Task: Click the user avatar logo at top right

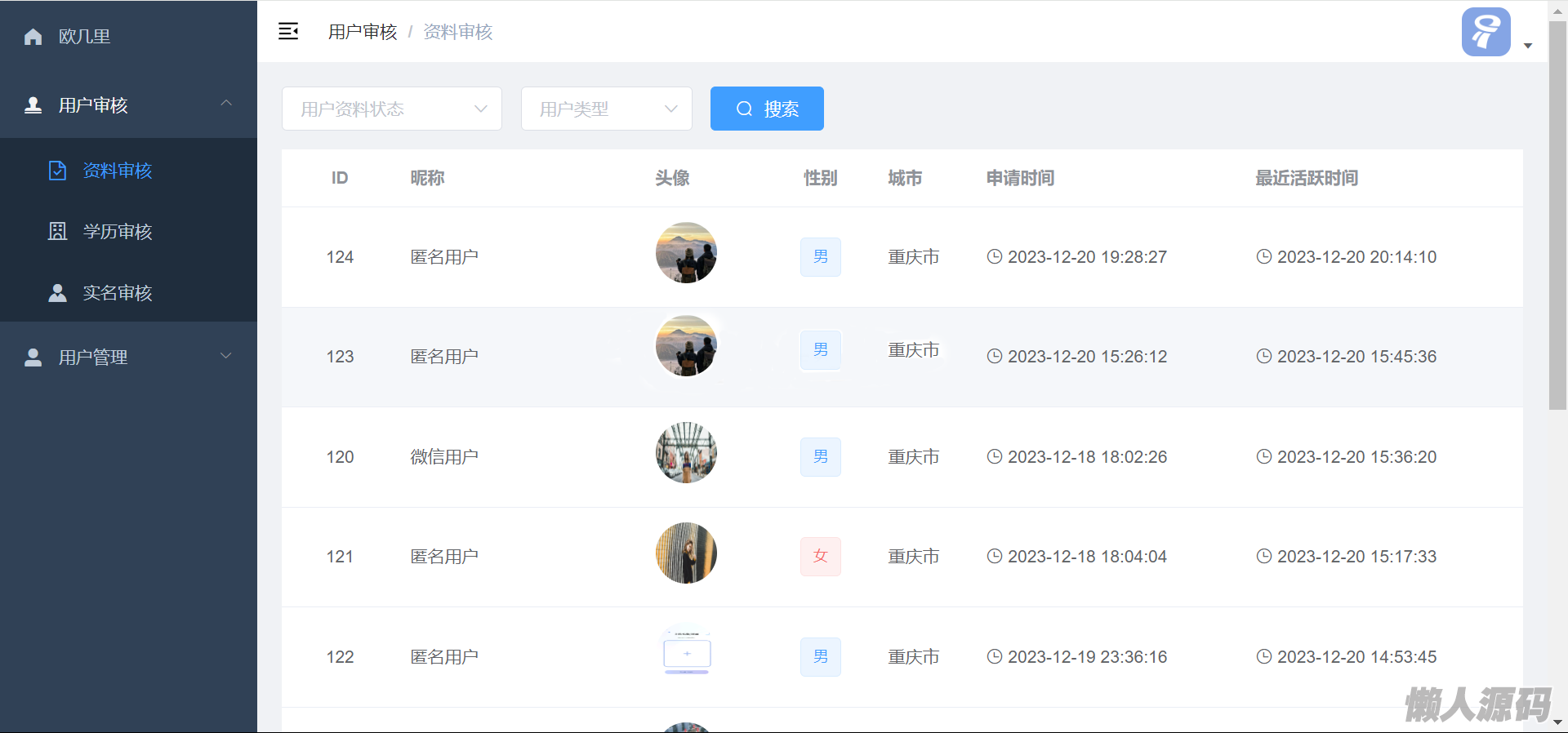Action: [x=1485, y=33]
